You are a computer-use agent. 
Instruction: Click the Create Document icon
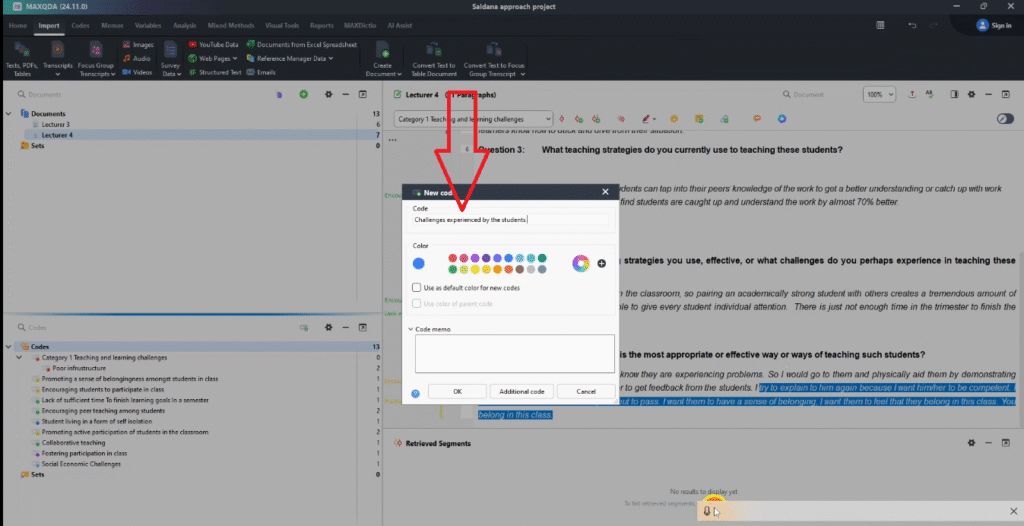pos(382,50)
